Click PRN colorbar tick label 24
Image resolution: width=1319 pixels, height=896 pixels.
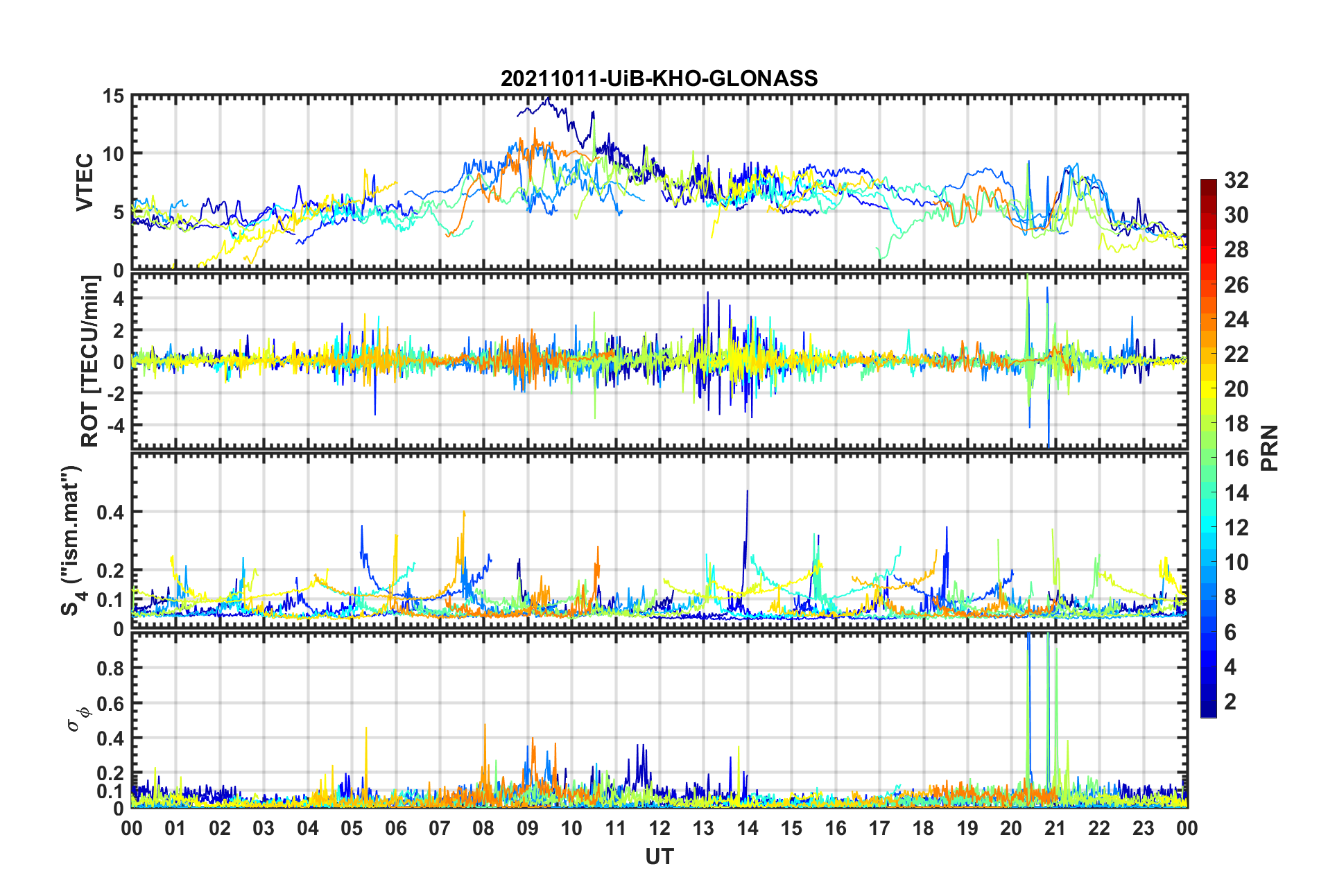click(x=1236, y=319)
